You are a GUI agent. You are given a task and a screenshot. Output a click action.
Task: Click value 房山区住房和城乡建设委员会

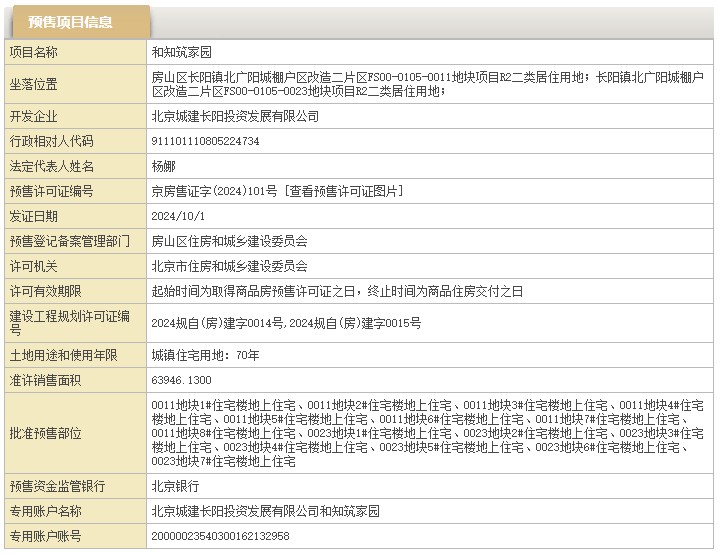(229, 241)
